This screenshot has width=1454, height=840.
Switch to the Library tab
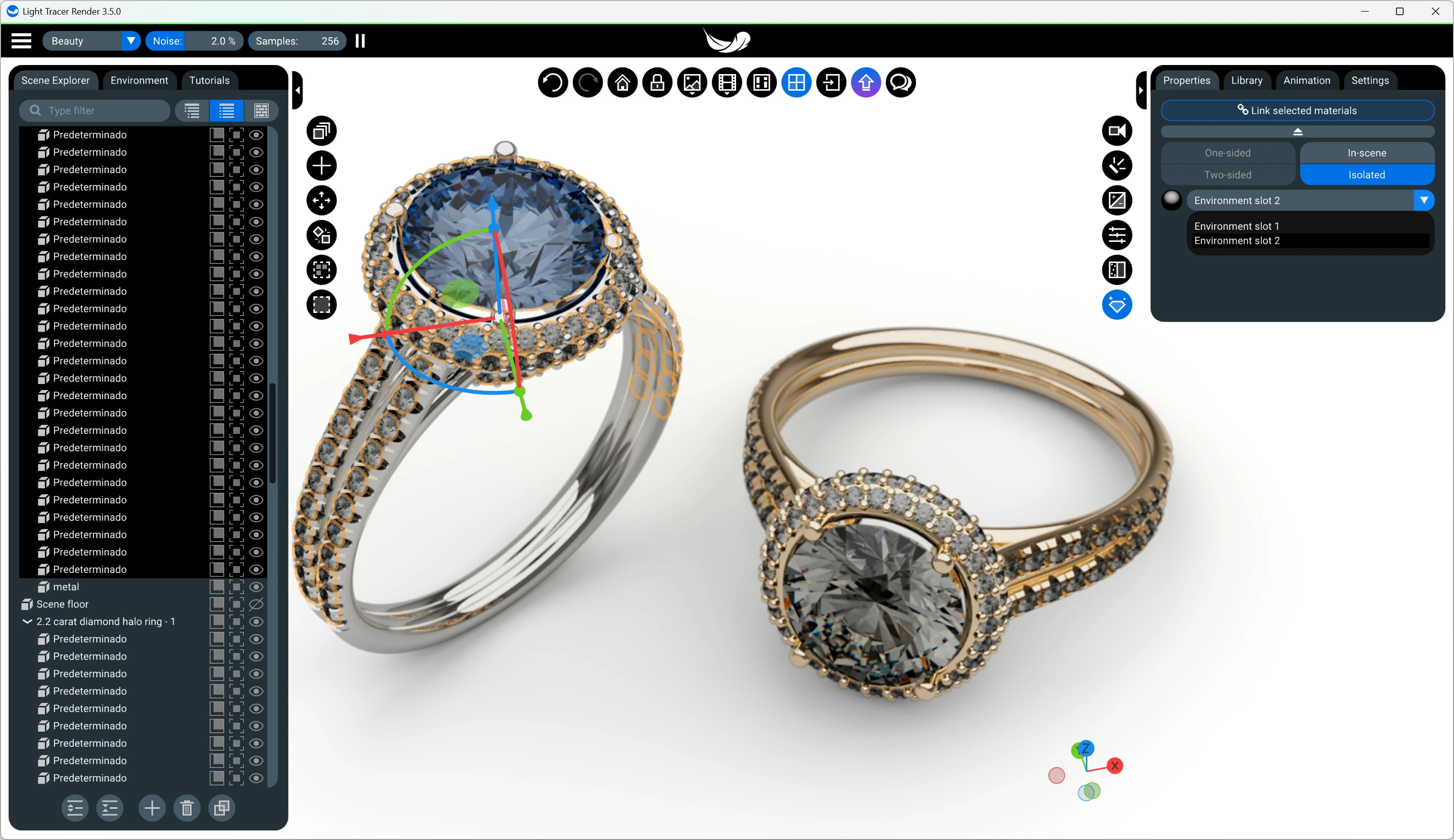coord(1246,80)
